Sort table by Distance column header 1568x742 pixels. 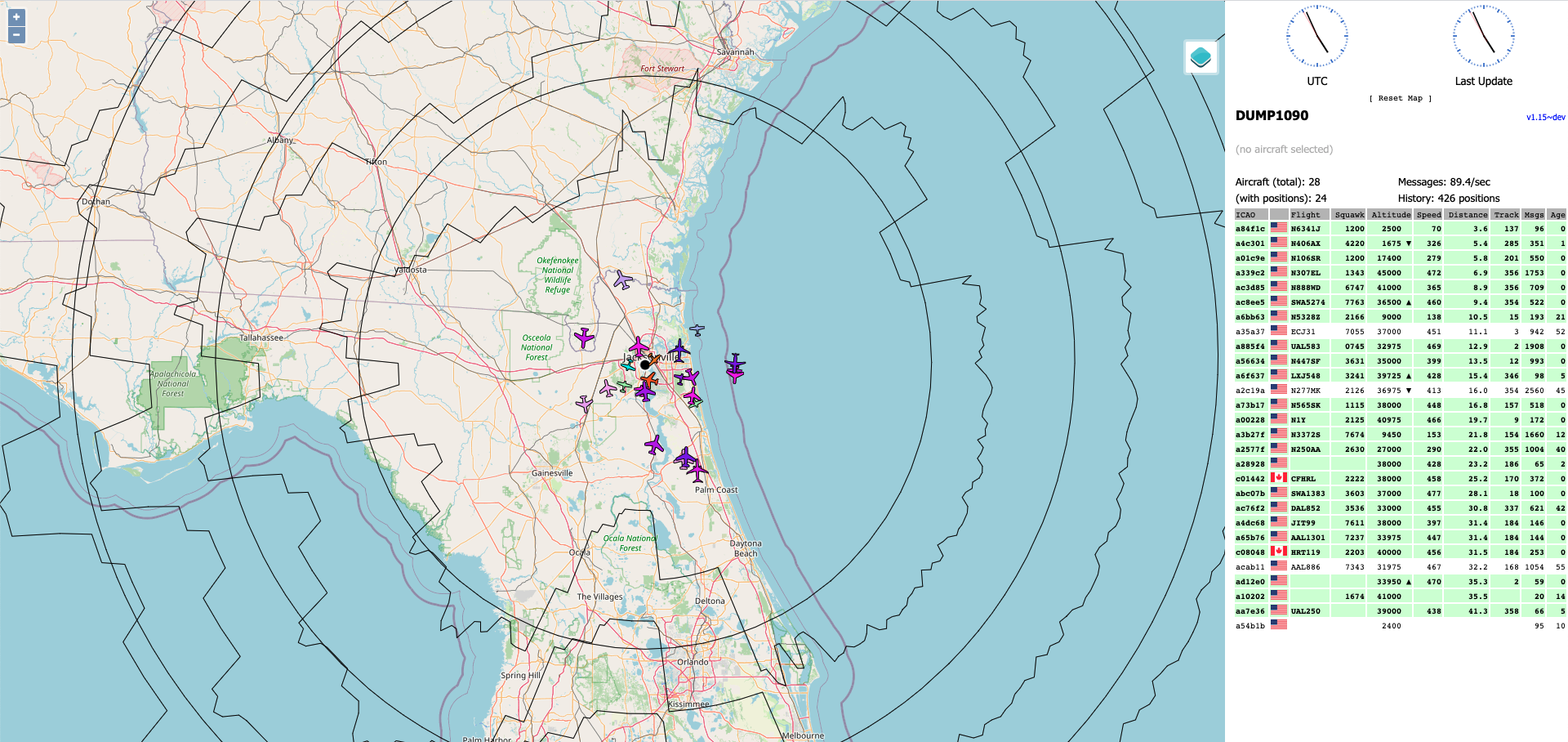(x=1468, y=215)
